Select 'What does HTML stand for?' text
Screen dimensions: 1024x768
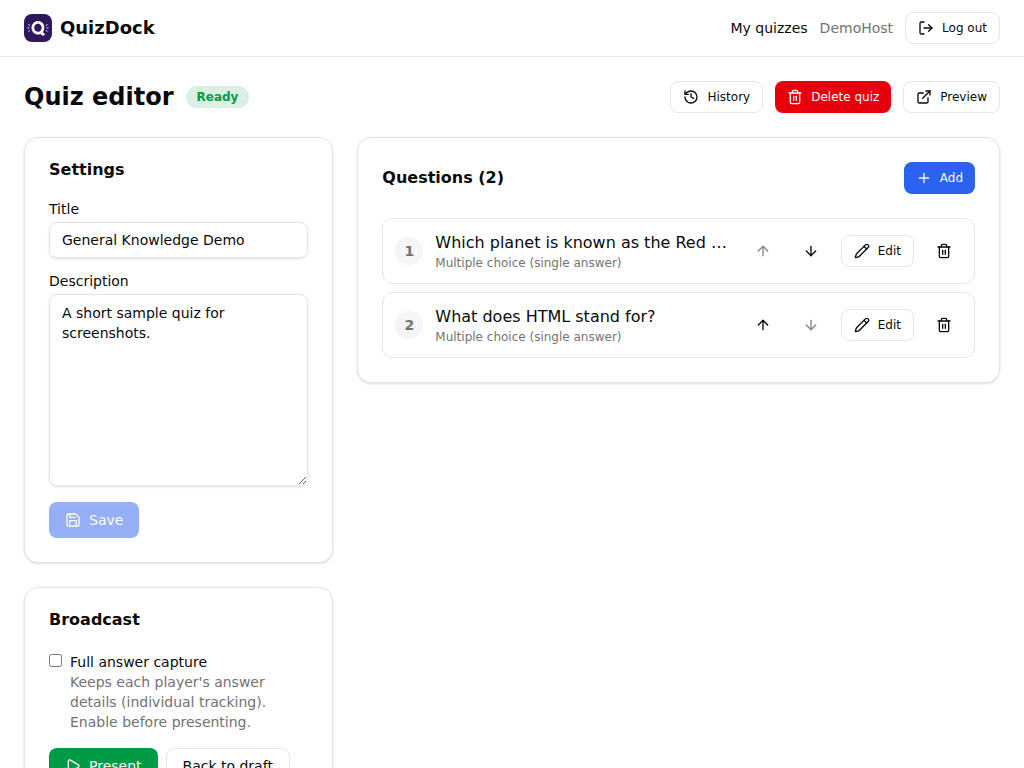tap(545, 316)
